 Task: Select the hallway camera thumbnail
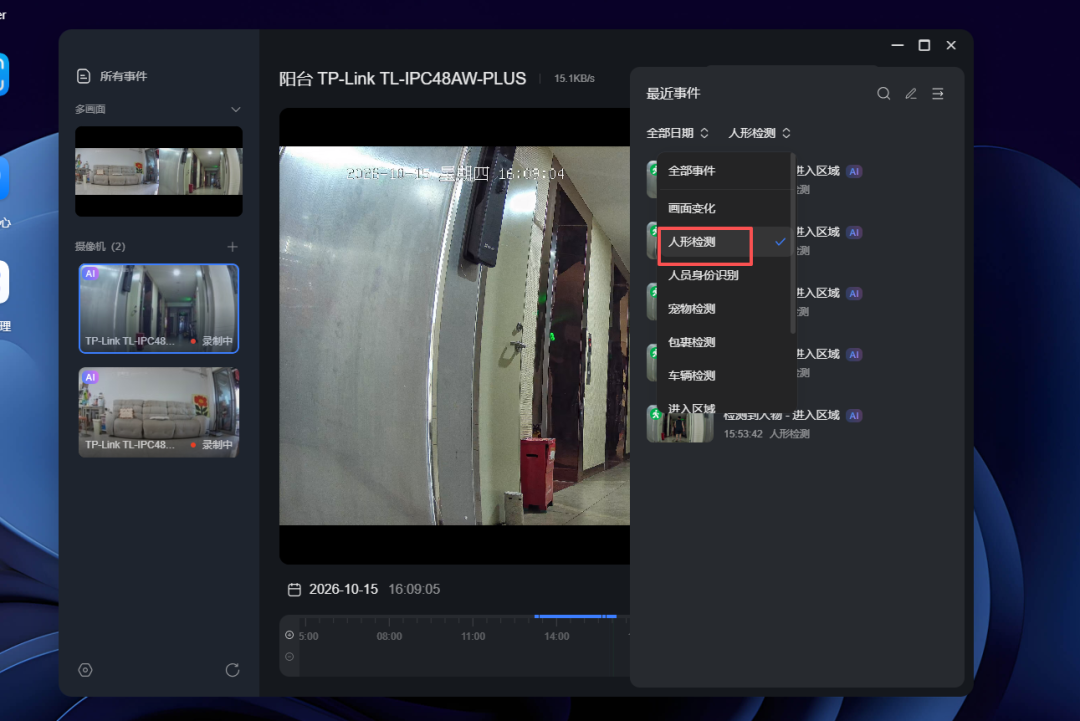pos(159,309)
